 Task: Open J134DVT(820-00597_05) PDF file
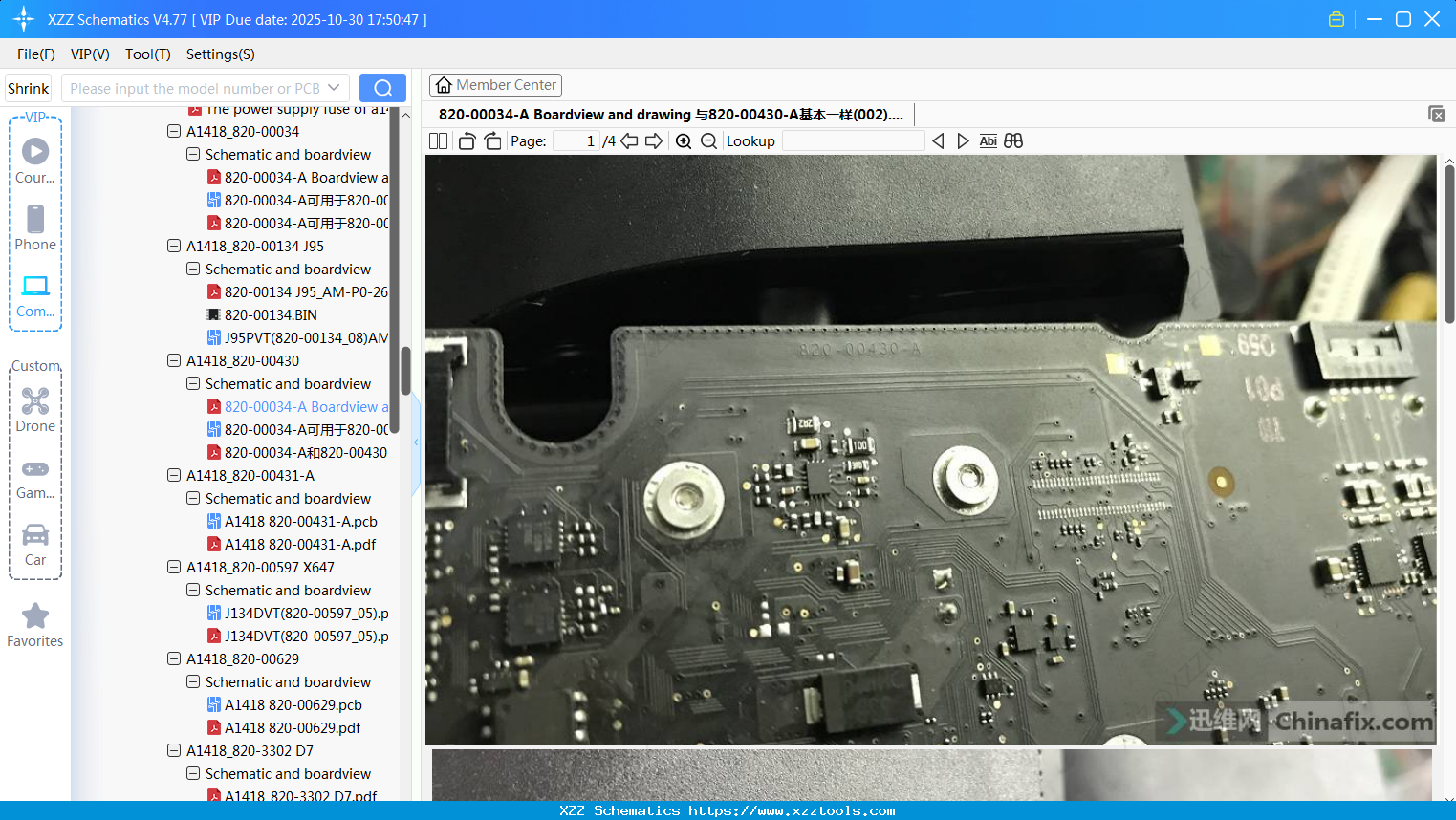tap(298, 637)
